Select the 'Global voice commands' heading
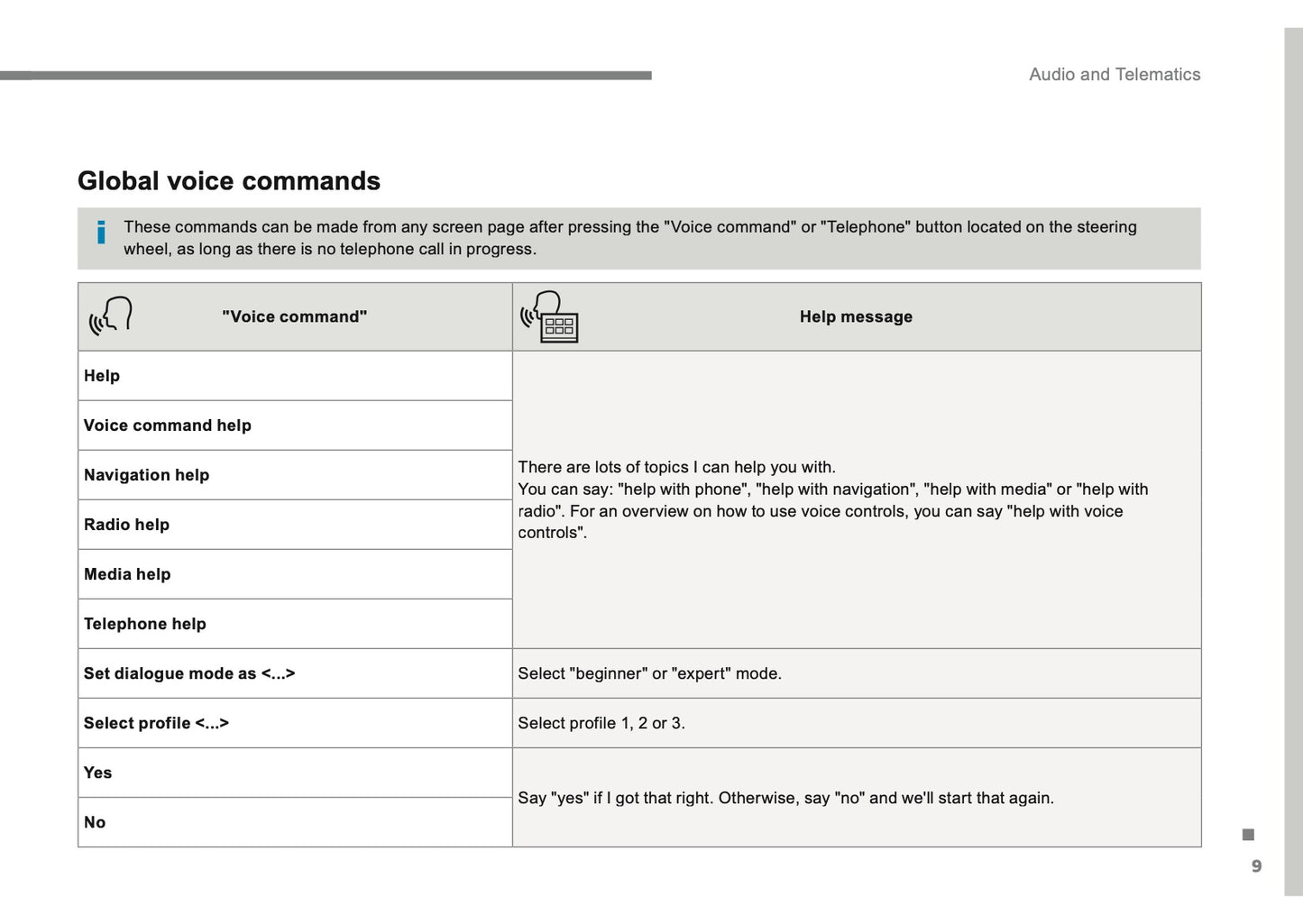Viewport: 1303px width, 924px height. [229, 181]
